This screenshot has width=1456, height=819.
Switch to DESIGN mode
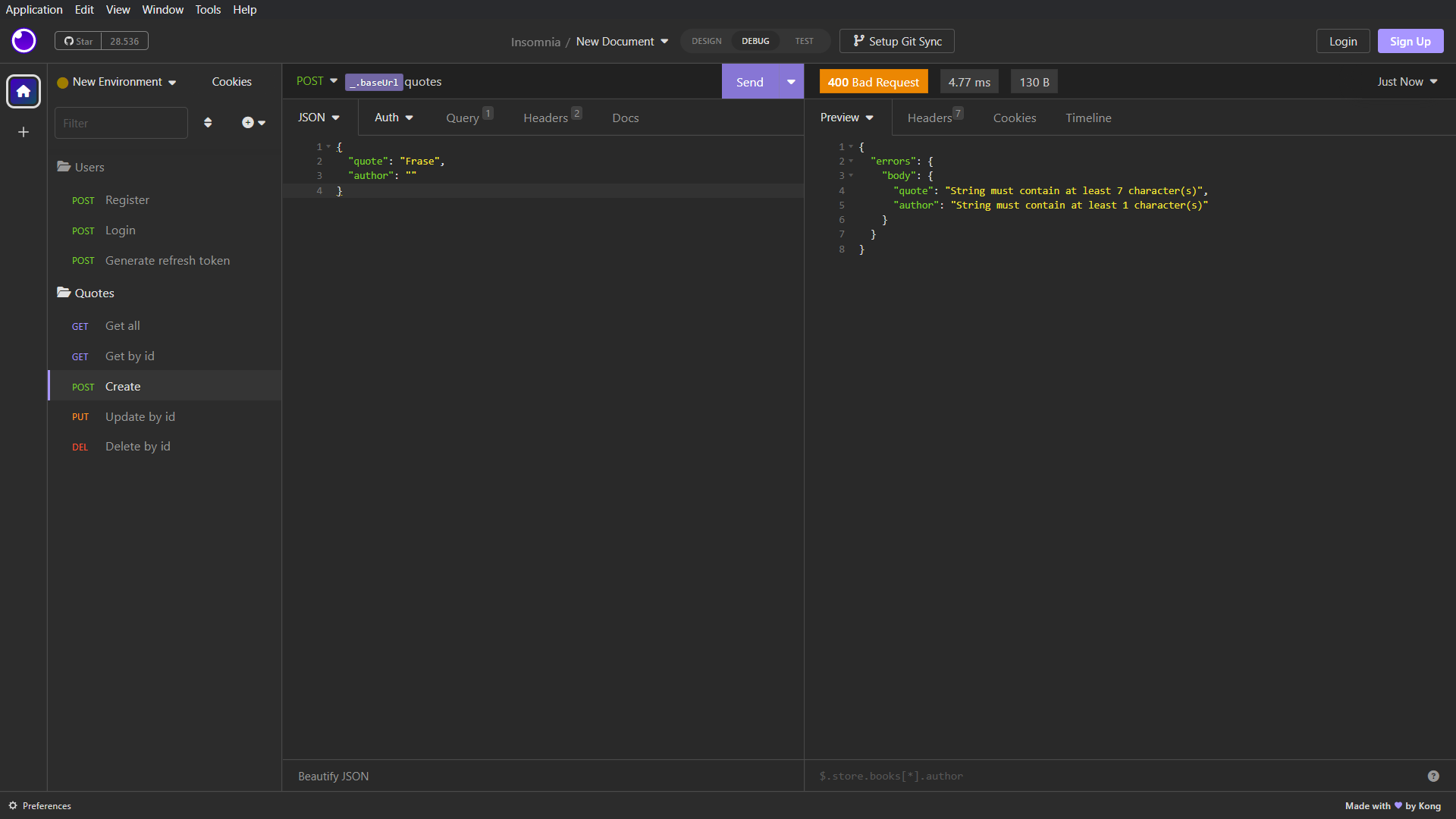point(706,41)
